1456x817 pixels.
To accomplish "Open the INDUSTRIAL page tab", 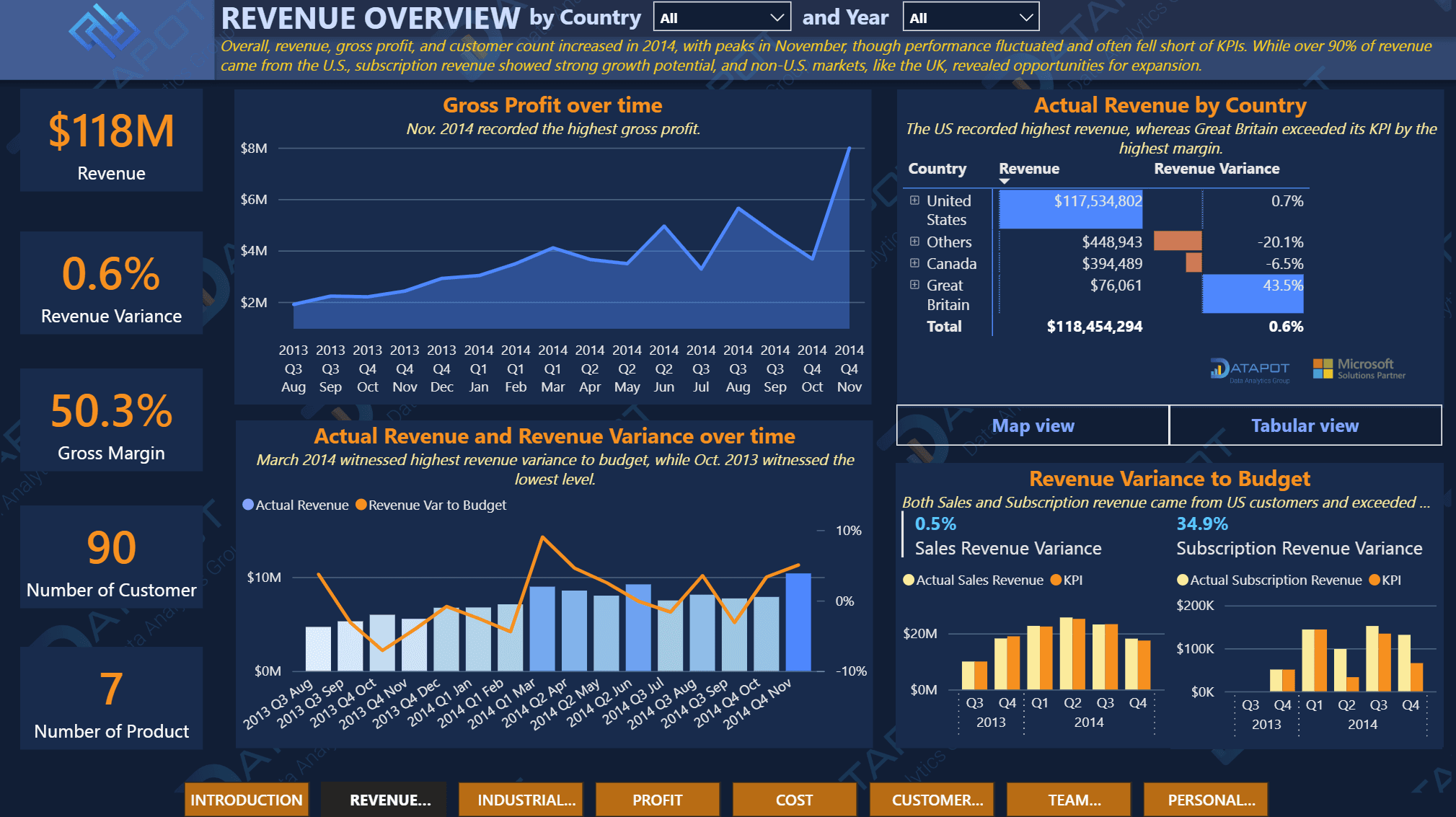I will 521,800.
